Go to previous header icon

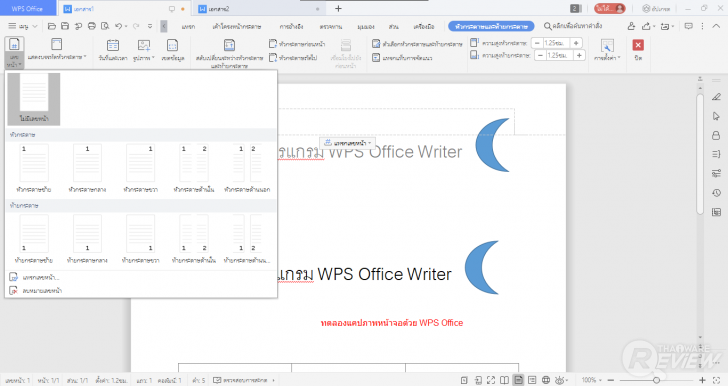point(273,44)
